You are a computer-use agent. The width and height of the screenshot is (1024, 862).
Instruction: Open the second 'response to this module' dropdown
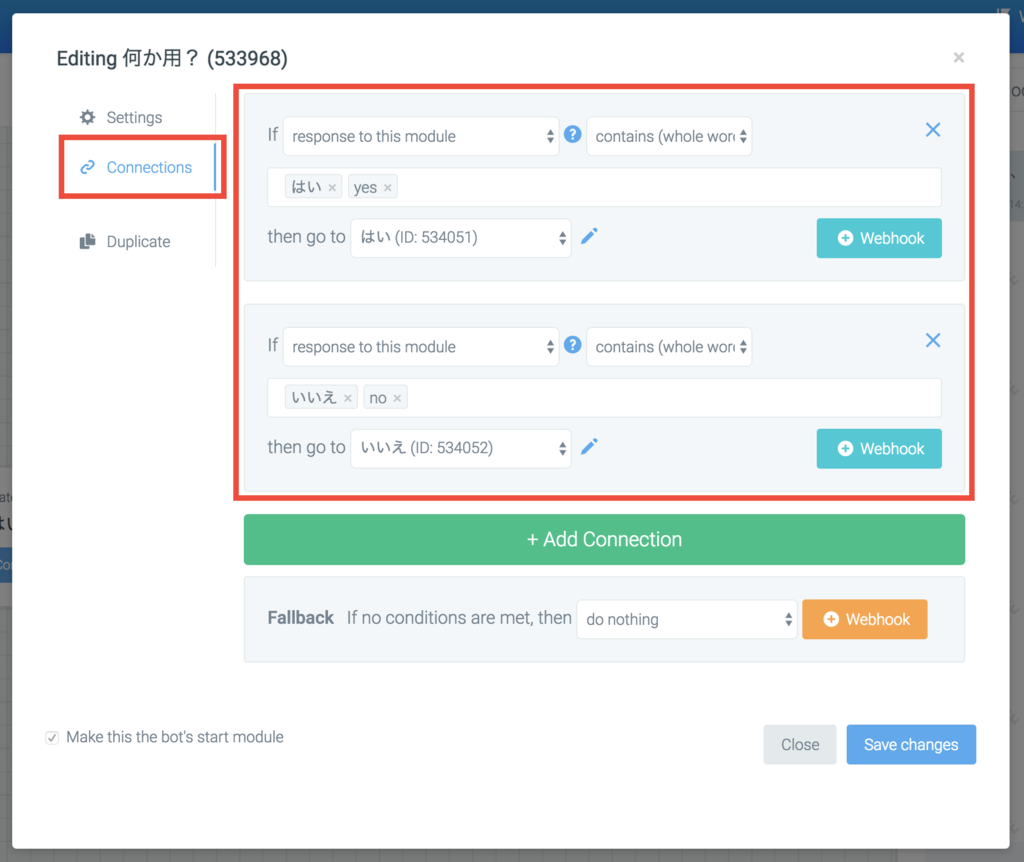[x=421, y=347]
